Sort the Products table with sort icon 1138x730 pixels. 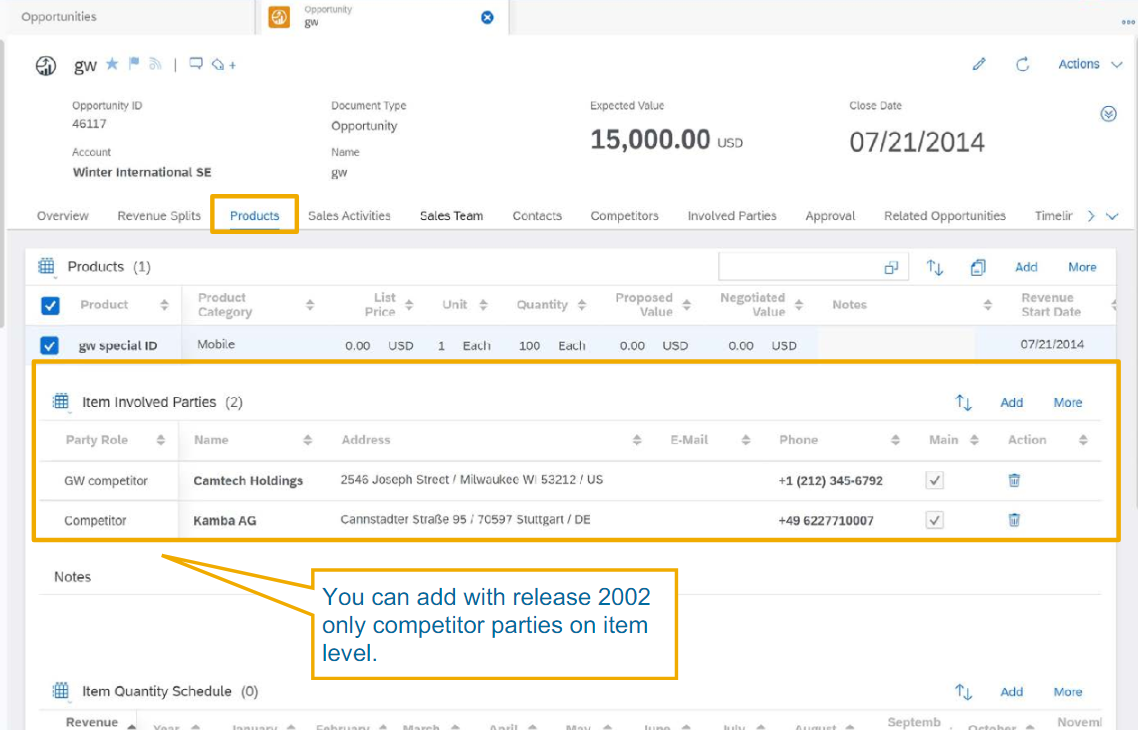935,267
